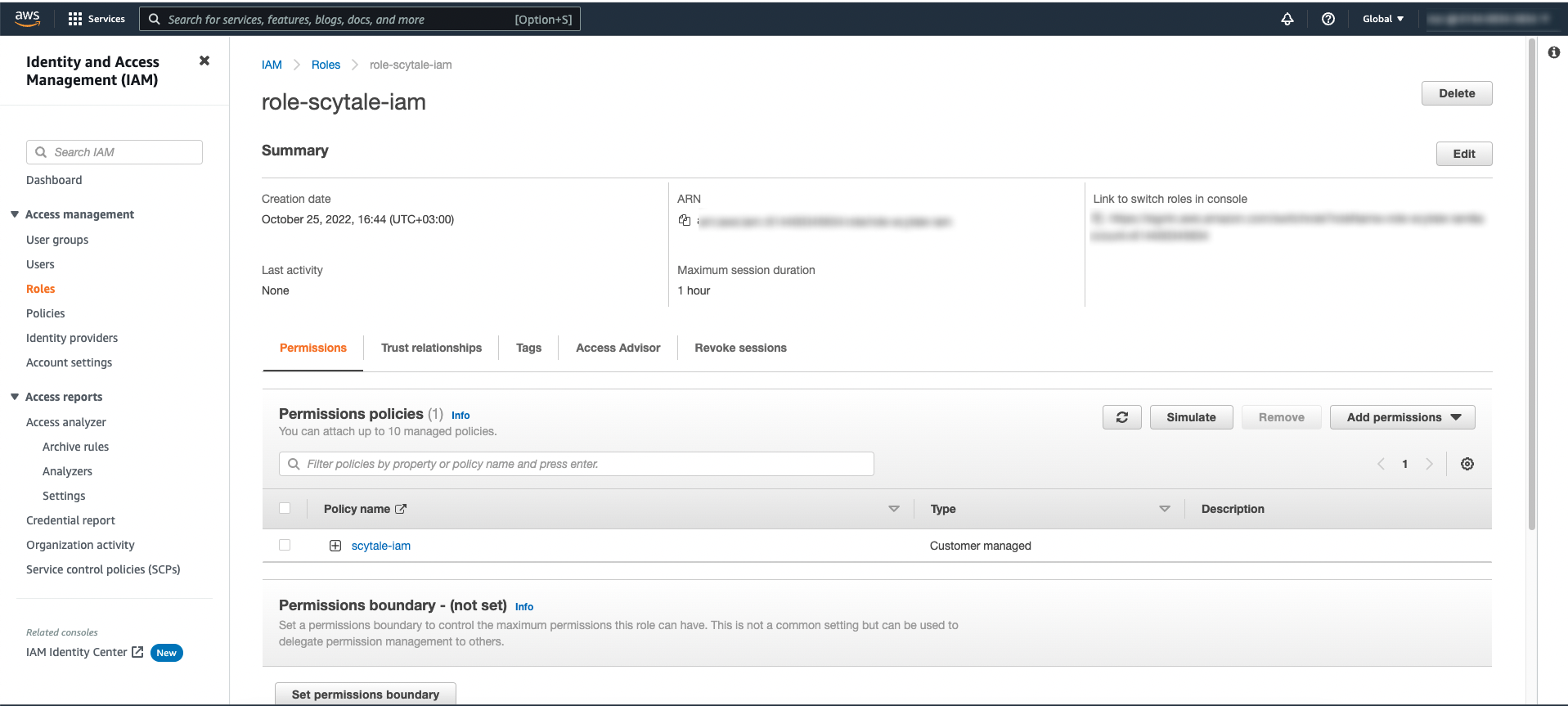Open Dashboard in the sidebar
Viewport: 1568px width, 706px height.
[x=54, y=180]
